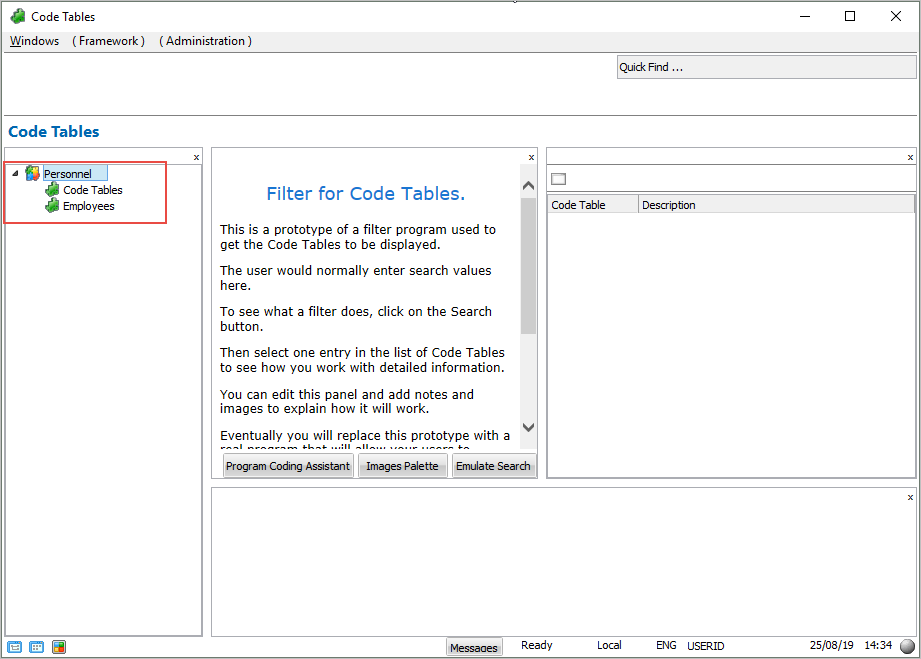Image resolution: width=921 pixels, height=659 pixels.
Task: Click the Quick Find input field
Action: (x=766, y=67)
